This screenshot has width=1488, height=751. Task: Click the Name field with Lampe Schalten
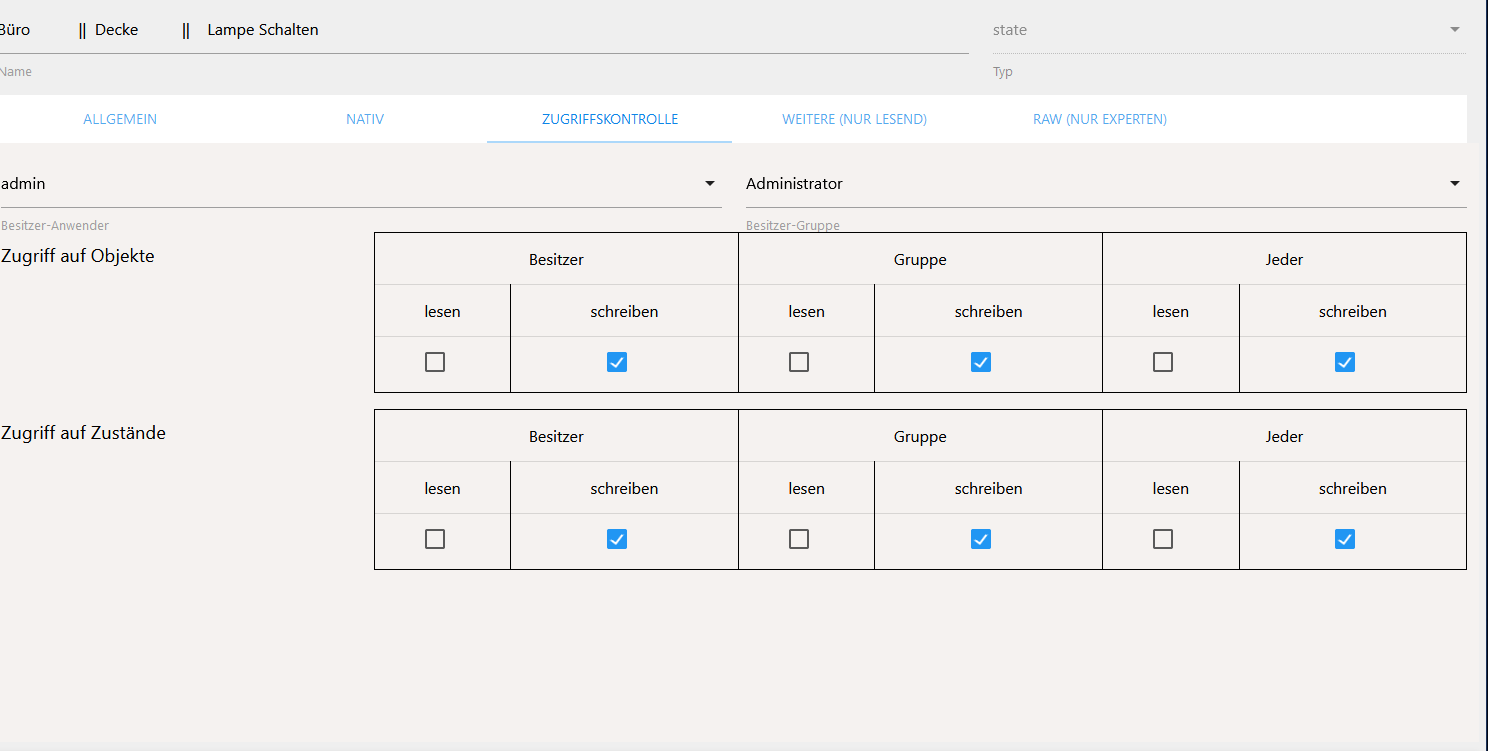coord(484,30)
